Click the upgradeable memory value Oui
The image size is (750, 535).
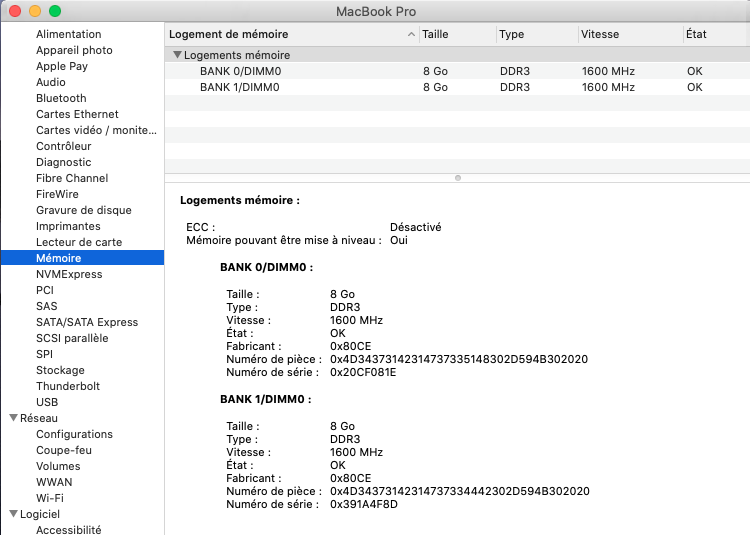click(398, 240)
